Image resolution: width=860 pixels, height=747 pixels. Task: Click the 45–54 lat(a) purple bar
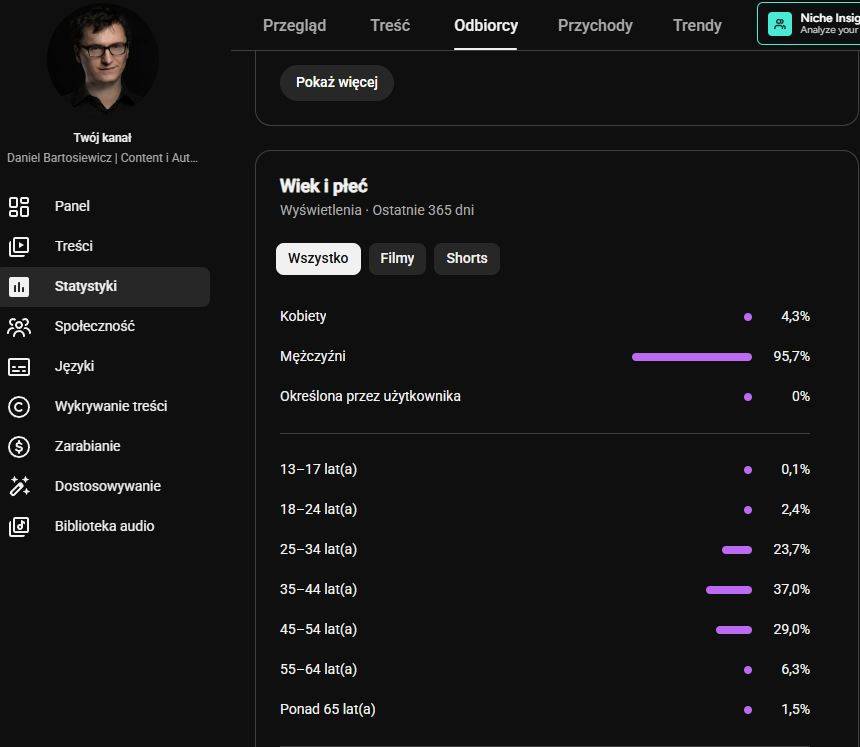[734, 630]
